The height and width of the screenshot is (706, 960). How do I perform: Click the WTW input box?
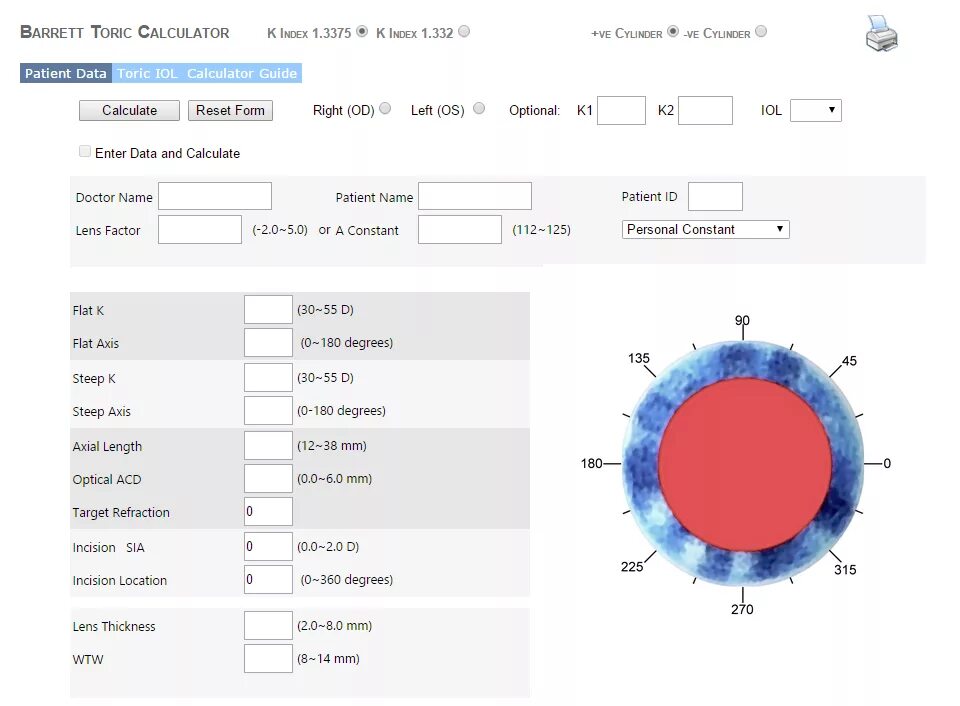point(268,658)
